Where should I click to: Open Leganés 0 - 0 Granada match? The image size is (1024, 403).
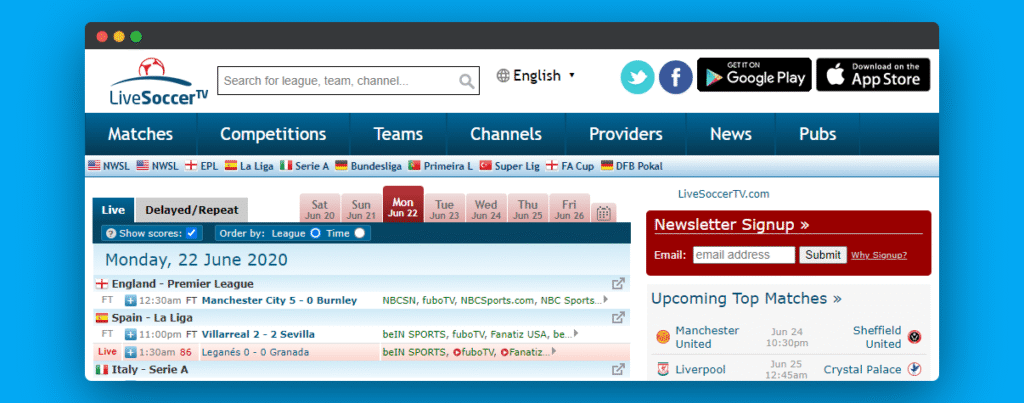click(255, 352)
